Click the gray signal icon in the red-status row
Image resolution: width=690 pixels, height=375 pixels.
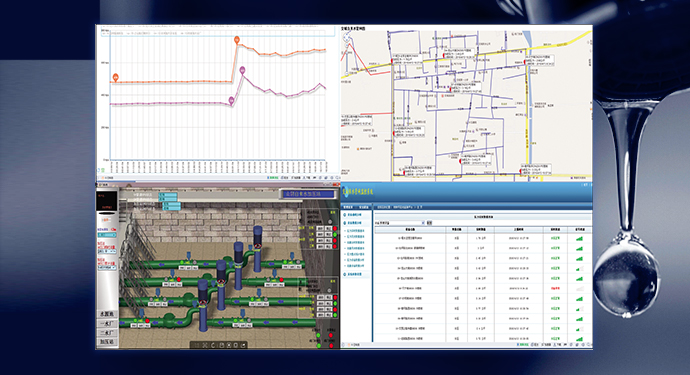[x=579, y=289]
